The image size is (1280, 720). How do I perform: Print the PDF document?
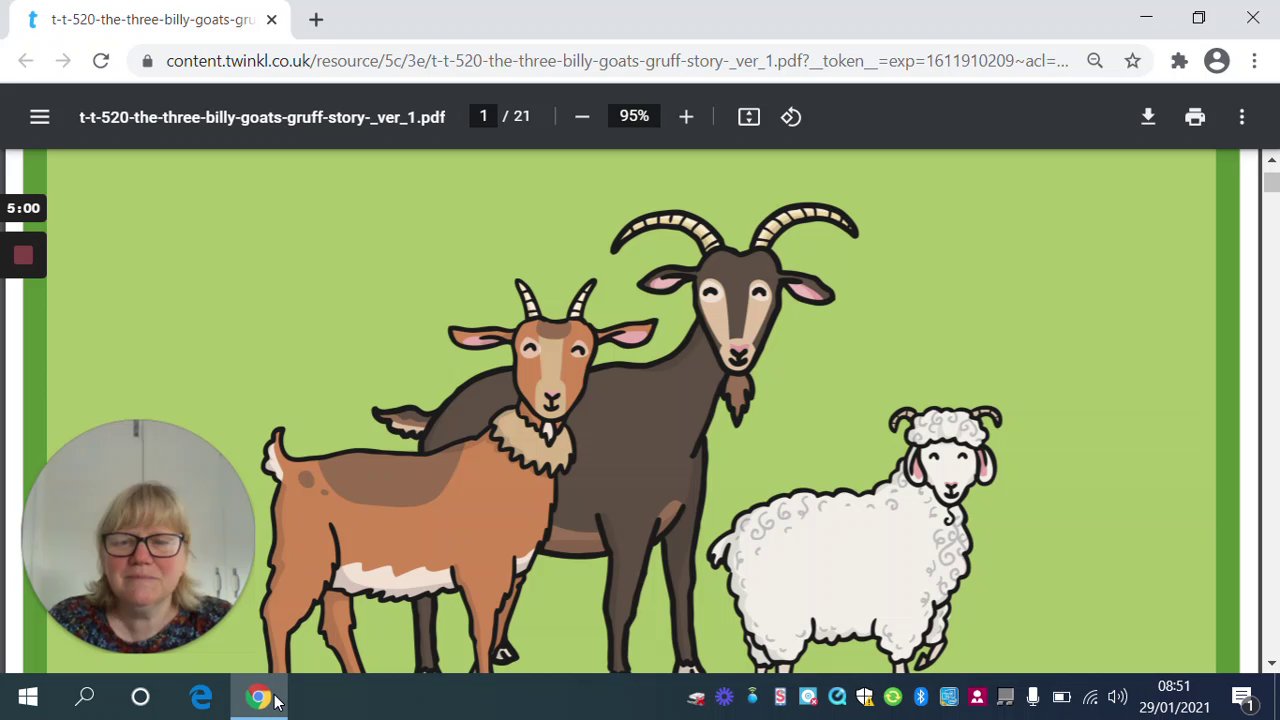1195,117
